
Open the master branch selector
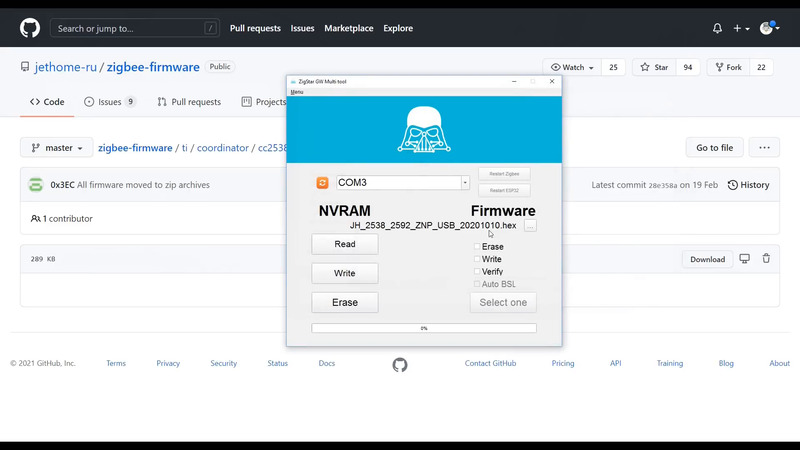(x=57, y=148)
